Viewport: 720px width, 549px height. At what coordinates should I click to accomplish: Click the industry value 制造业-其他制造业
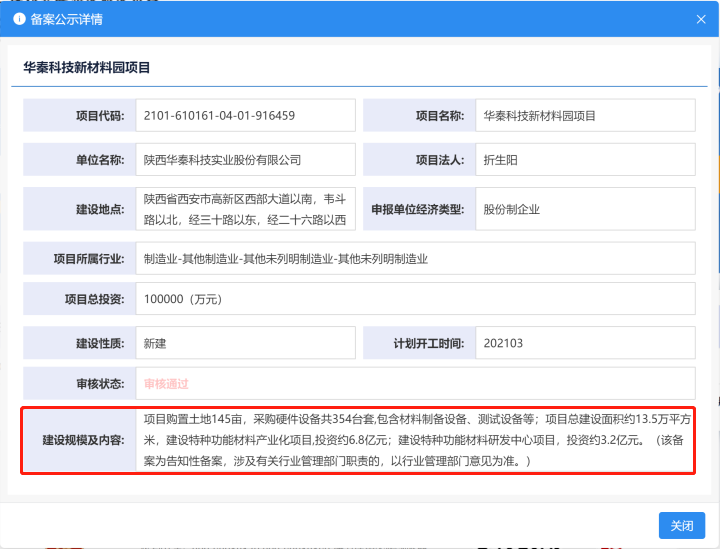coord(286,259)
